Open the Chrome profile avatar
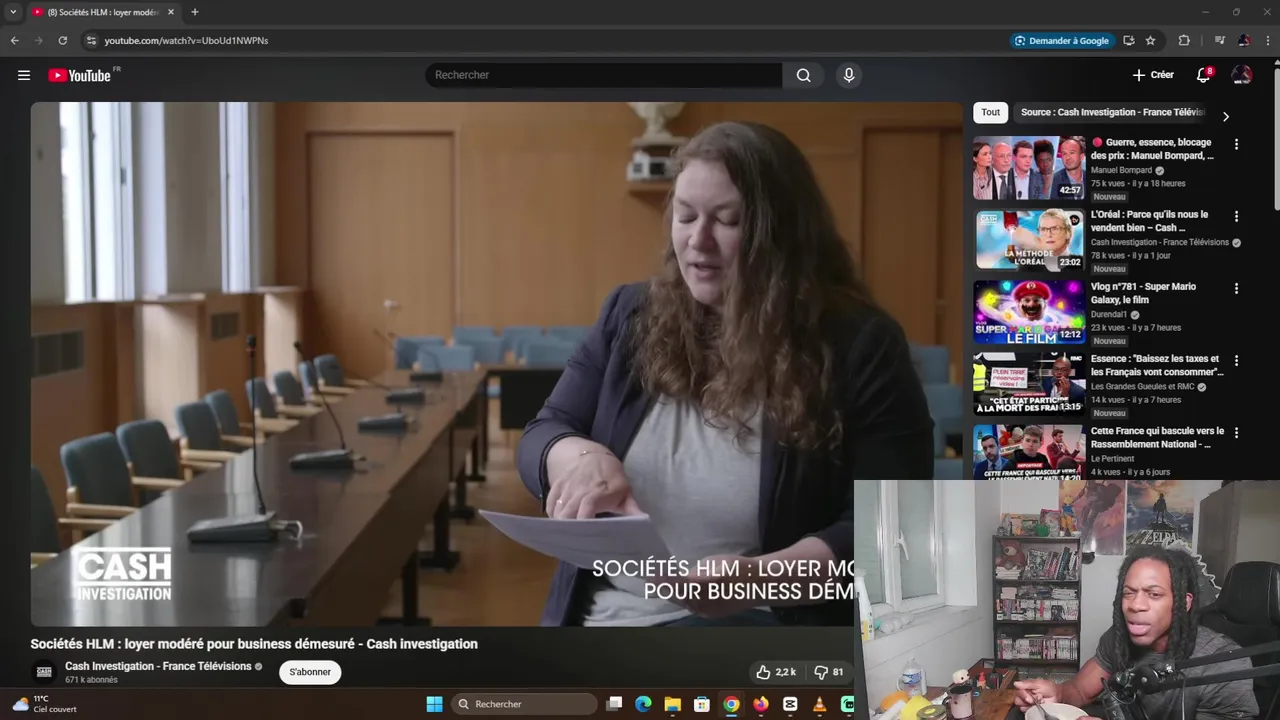 pos(1244,40)
